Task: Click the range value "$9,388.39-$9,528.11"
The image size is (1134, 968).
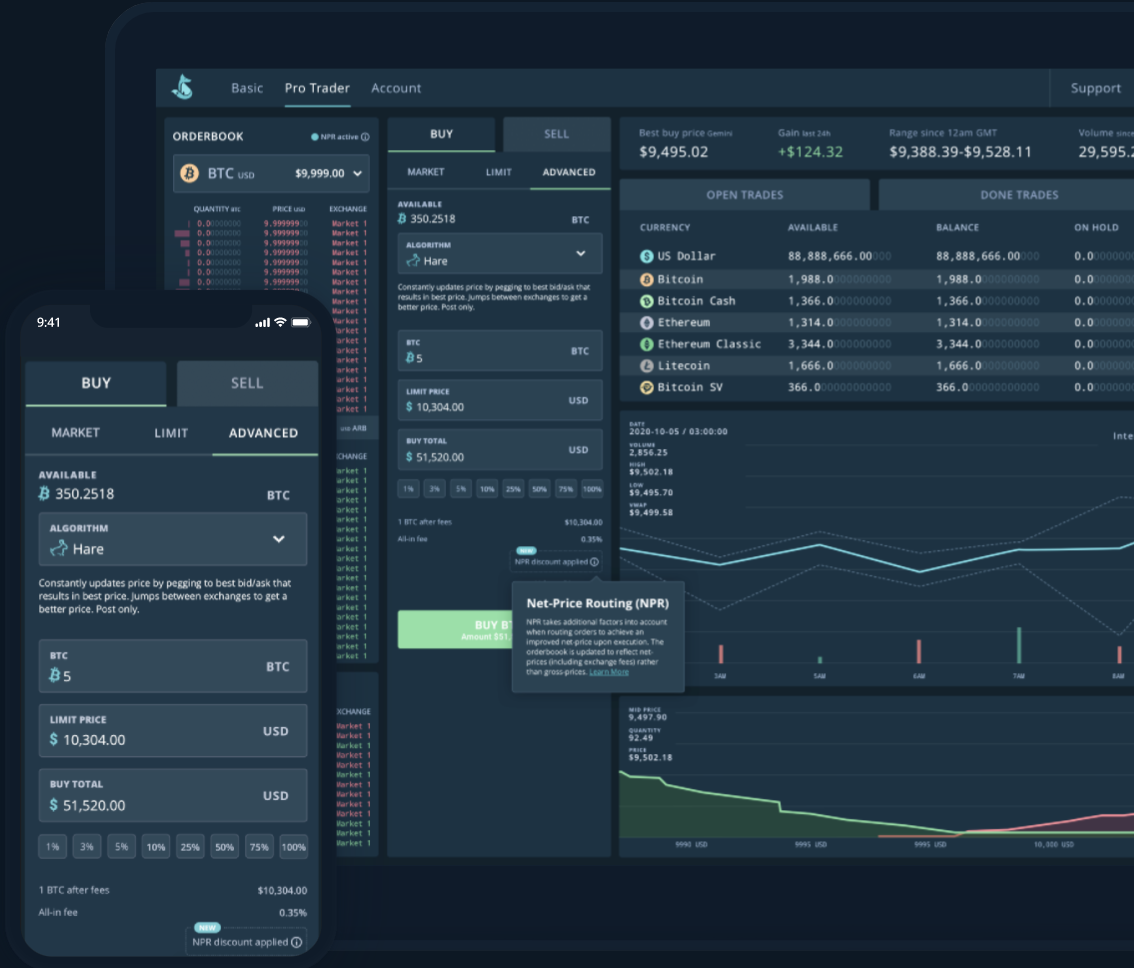Action: [960, 152]
